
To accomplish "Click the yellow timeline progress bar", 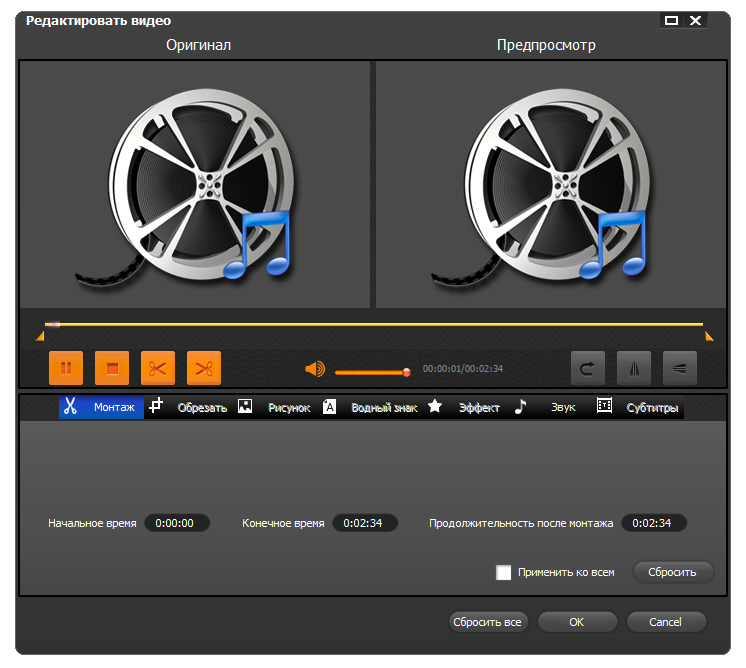I will click(373, 324).
